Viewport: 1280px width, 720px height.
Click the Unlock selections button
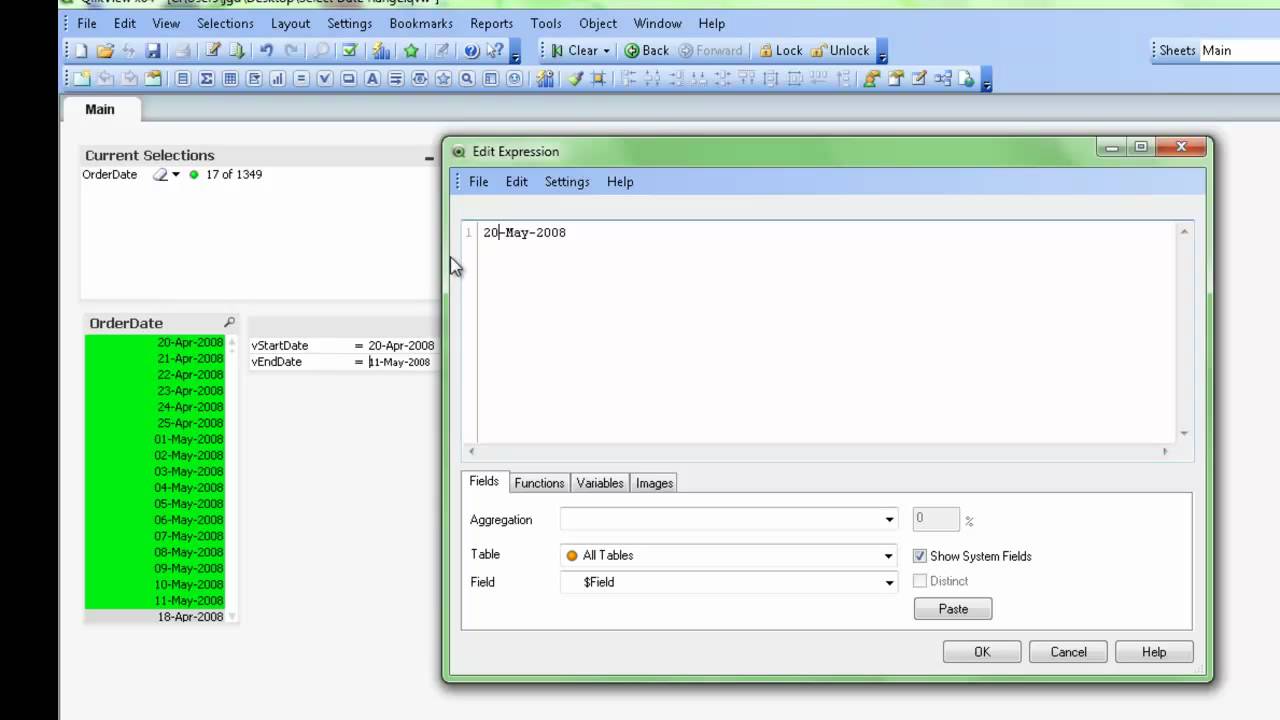tap(841, 50)
